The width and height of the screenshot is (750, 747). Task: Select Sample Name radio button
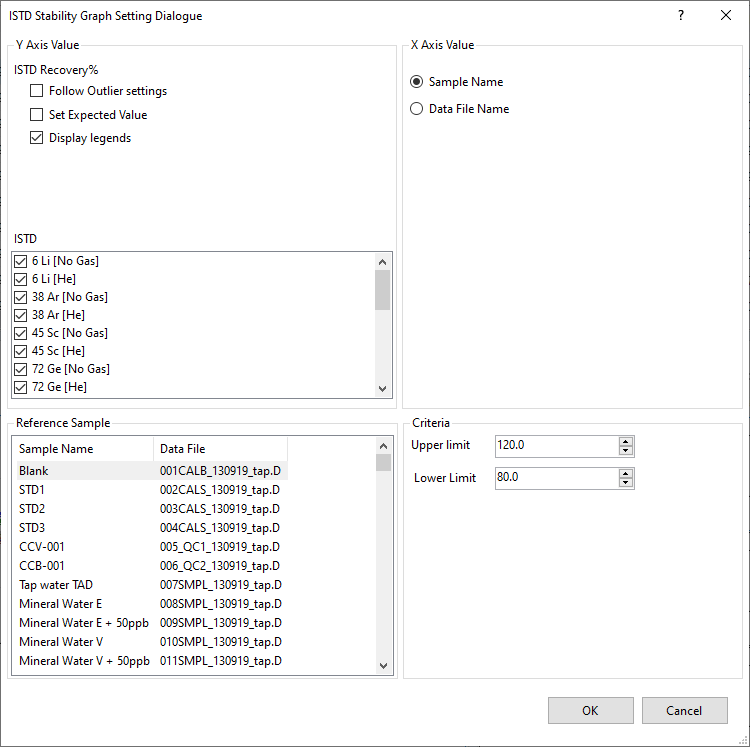coord(417,82)
